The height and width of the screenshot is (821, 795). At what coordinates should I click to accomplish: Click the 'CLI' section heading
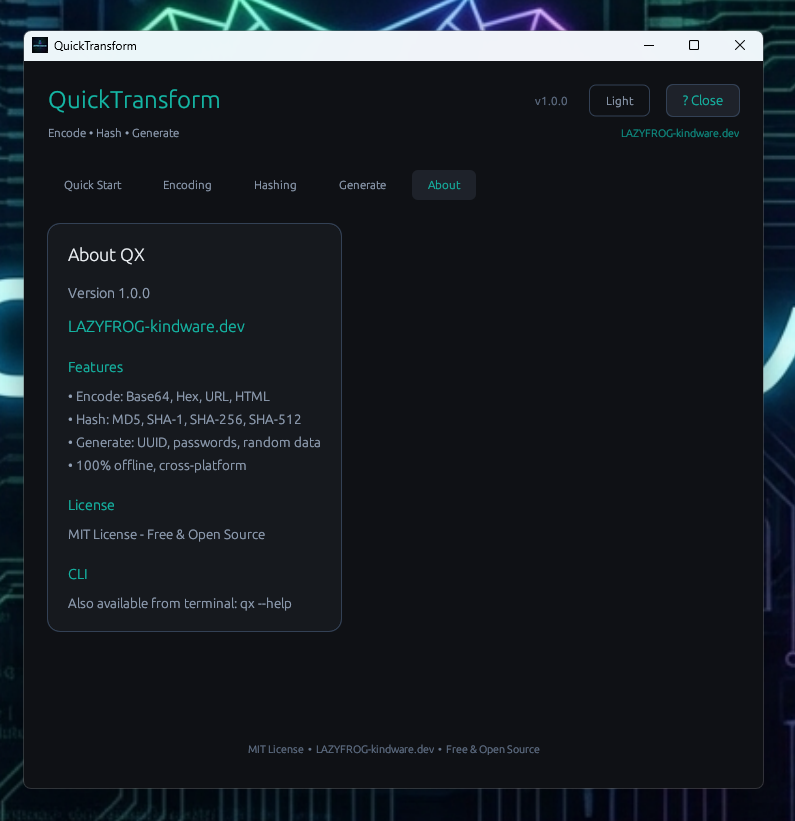coord(78,574)
